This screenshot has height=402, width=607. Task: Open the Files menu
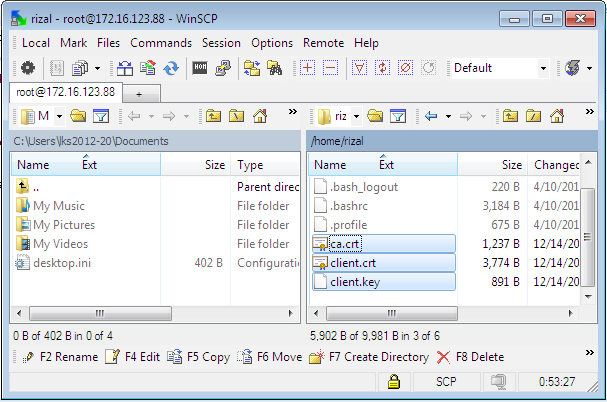coord(108,43)
